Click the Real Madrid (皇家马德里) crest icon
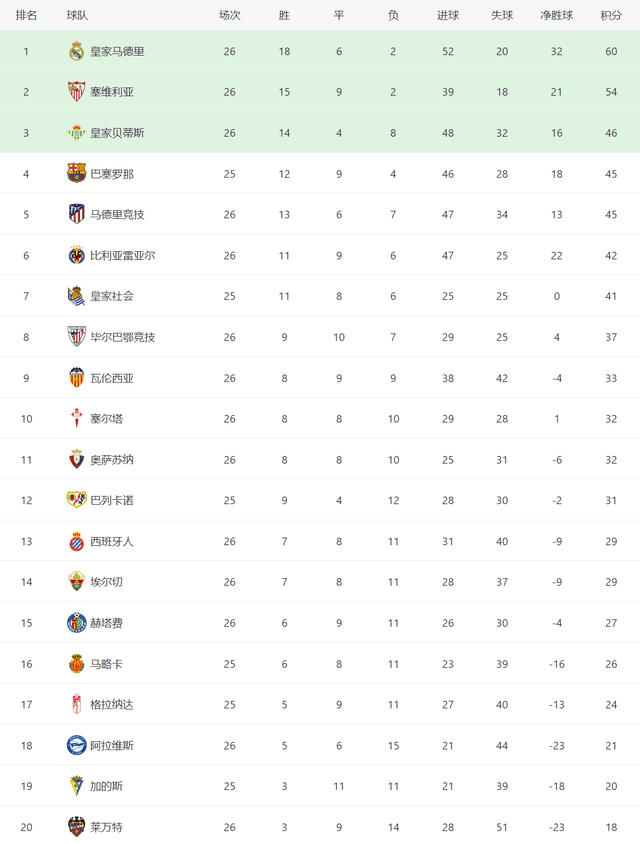The width and height of the screenshot is (640, 844). coord(76,51)
